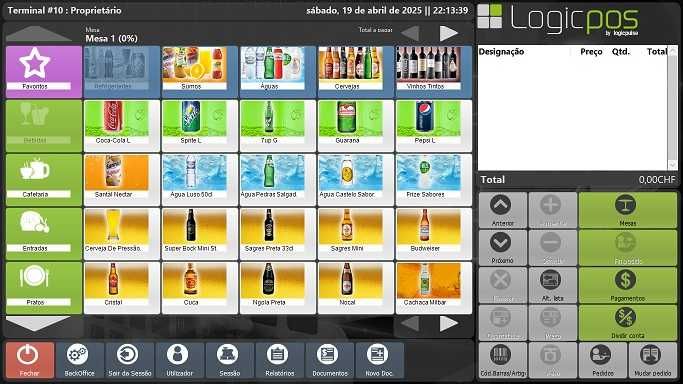Viewport: 683px width, 384px height.
Task: Add Nocal beer to the order
Action: coord(355,287)
